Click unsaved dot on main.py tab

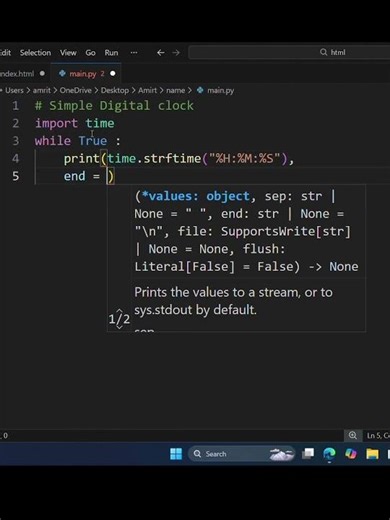click(113, 73)
